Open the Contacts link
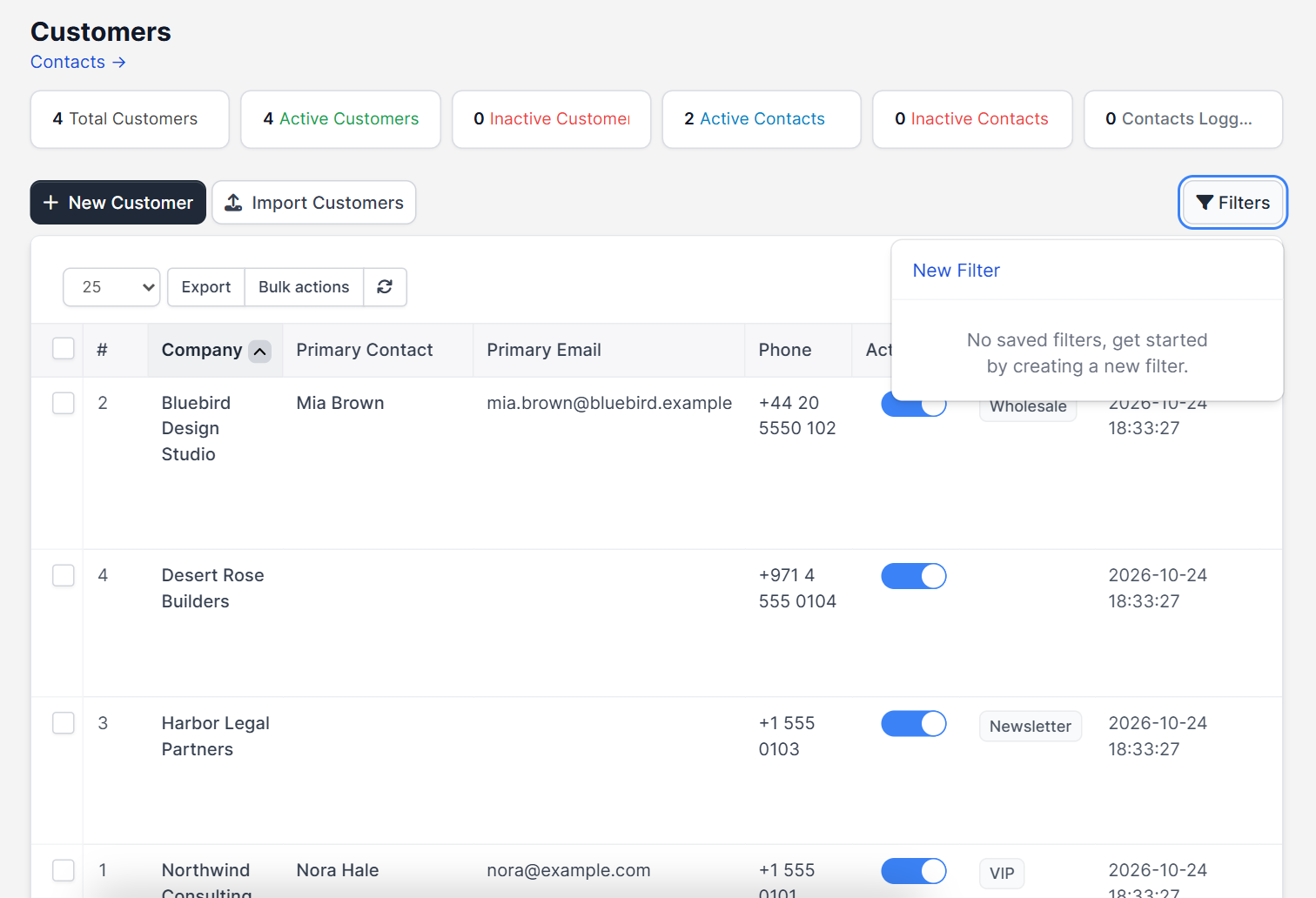 78,62
